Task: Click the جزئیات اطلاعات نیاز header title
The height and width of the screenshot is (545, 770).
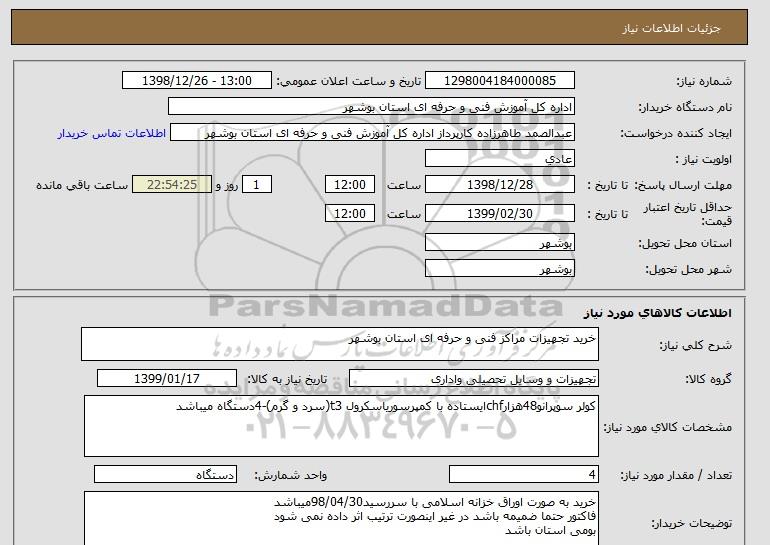Action: pyautogui.click(x=671, y=28)
